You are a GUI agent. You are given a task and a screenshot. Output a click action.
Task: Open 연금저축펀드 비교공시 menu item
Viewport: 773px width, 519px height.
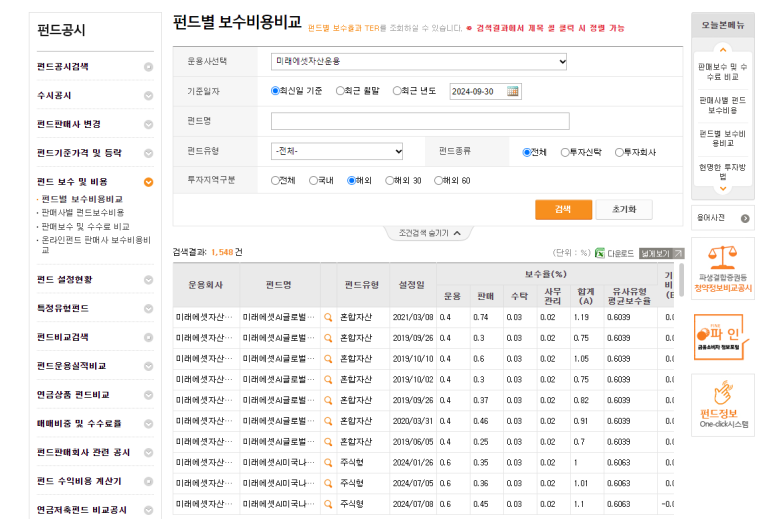click(x=82, y=510)
